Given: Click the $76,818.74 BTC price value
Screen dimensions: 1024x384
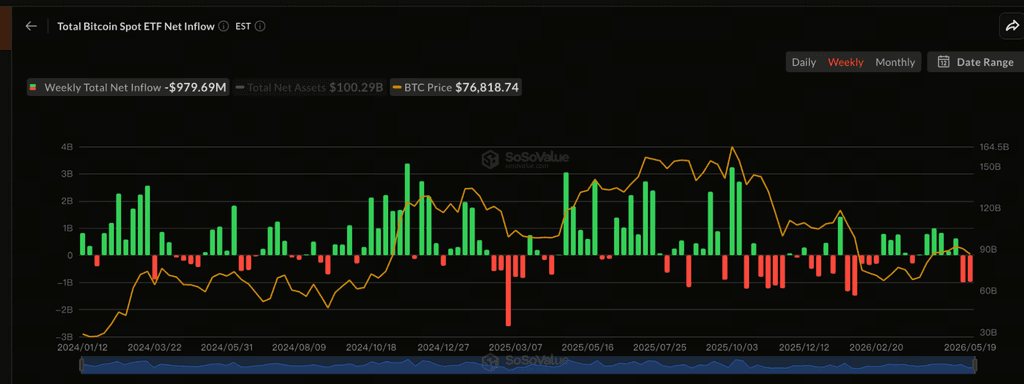Looking at the screenshot, I should [487, 88].
